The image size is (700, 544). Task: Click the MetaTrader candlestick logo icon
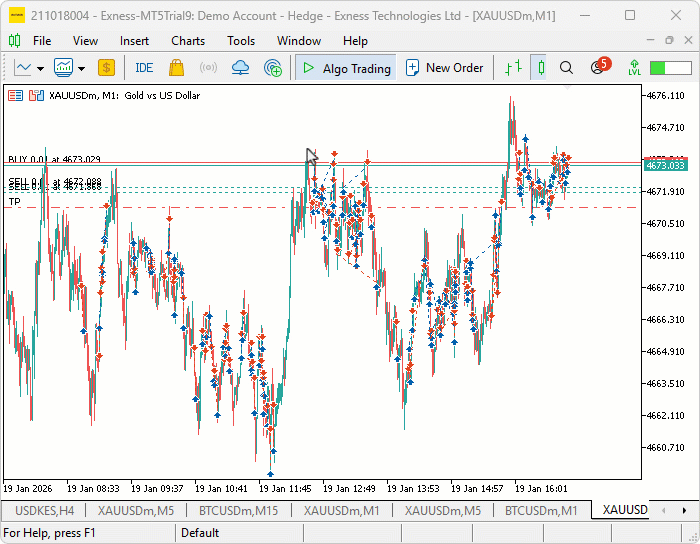click(14, 41)
